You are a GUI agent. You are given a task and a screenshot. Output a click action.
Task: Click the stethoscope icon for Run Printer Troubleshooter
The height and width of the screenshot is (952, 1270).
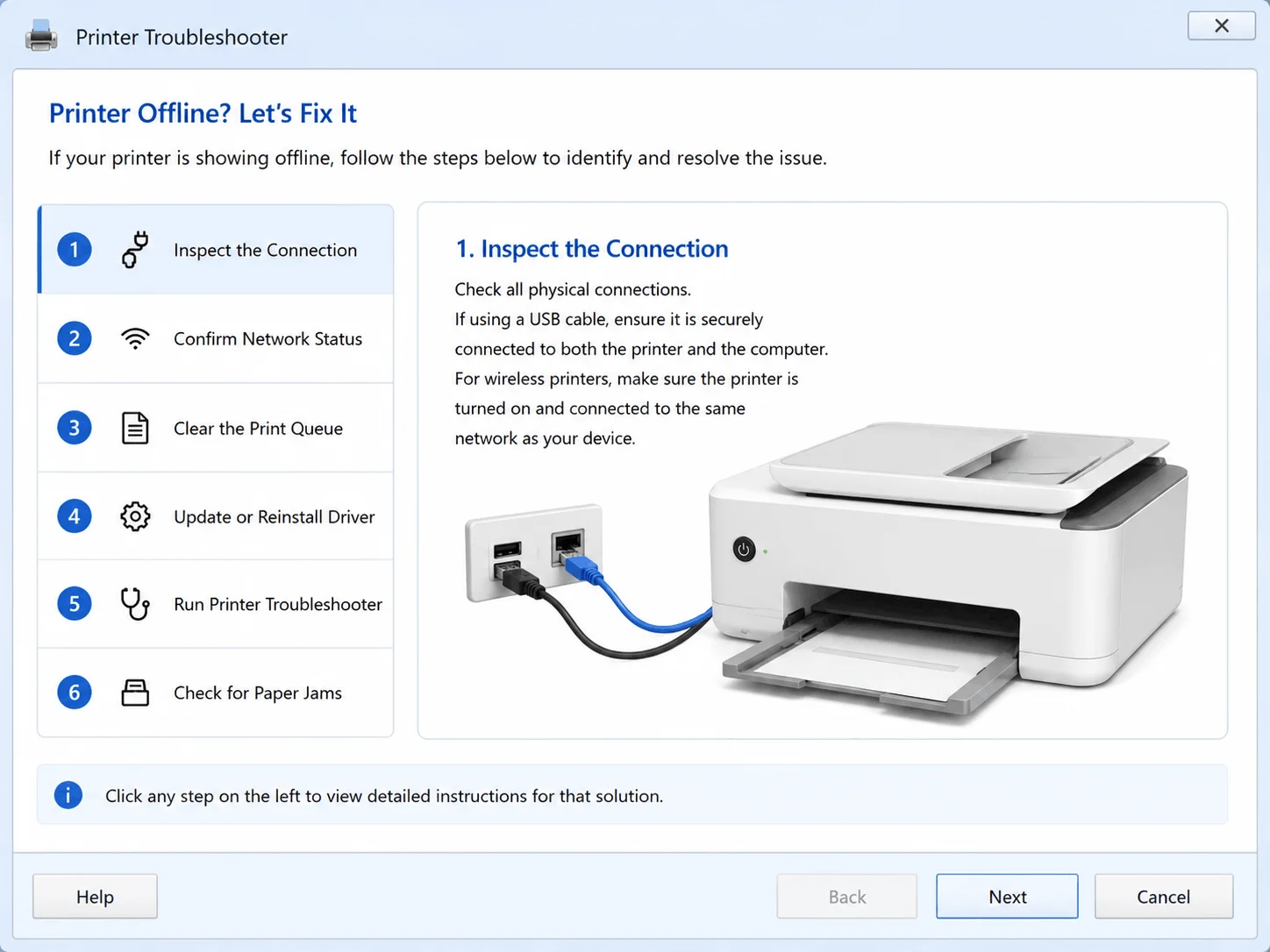[135, 604]
